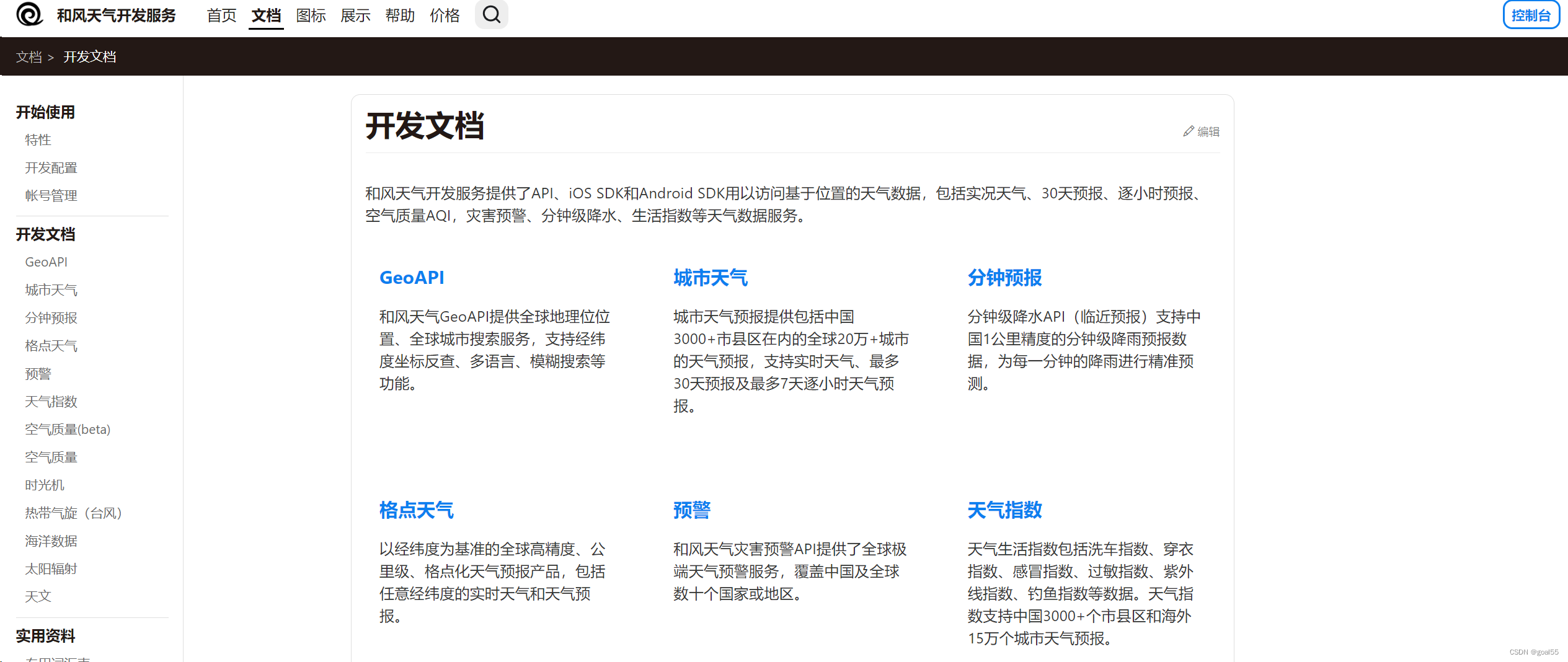Open 开发配置 in the sidebar
1568x662 pixels.
pyautogui.click(x=51, y=168)
